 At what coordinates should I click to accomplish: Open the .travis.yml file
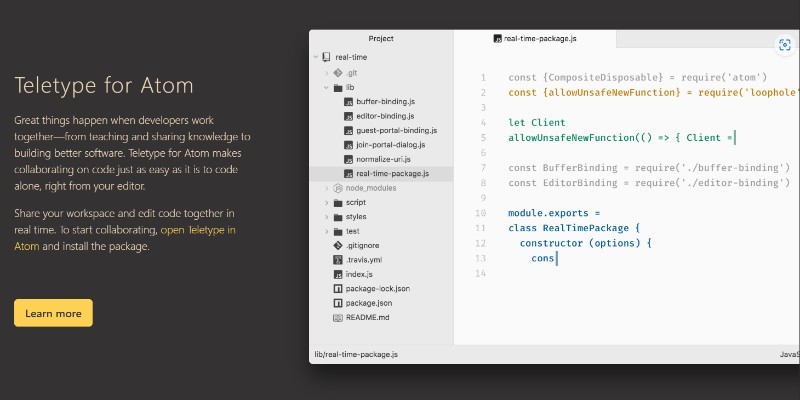point(364,260)
